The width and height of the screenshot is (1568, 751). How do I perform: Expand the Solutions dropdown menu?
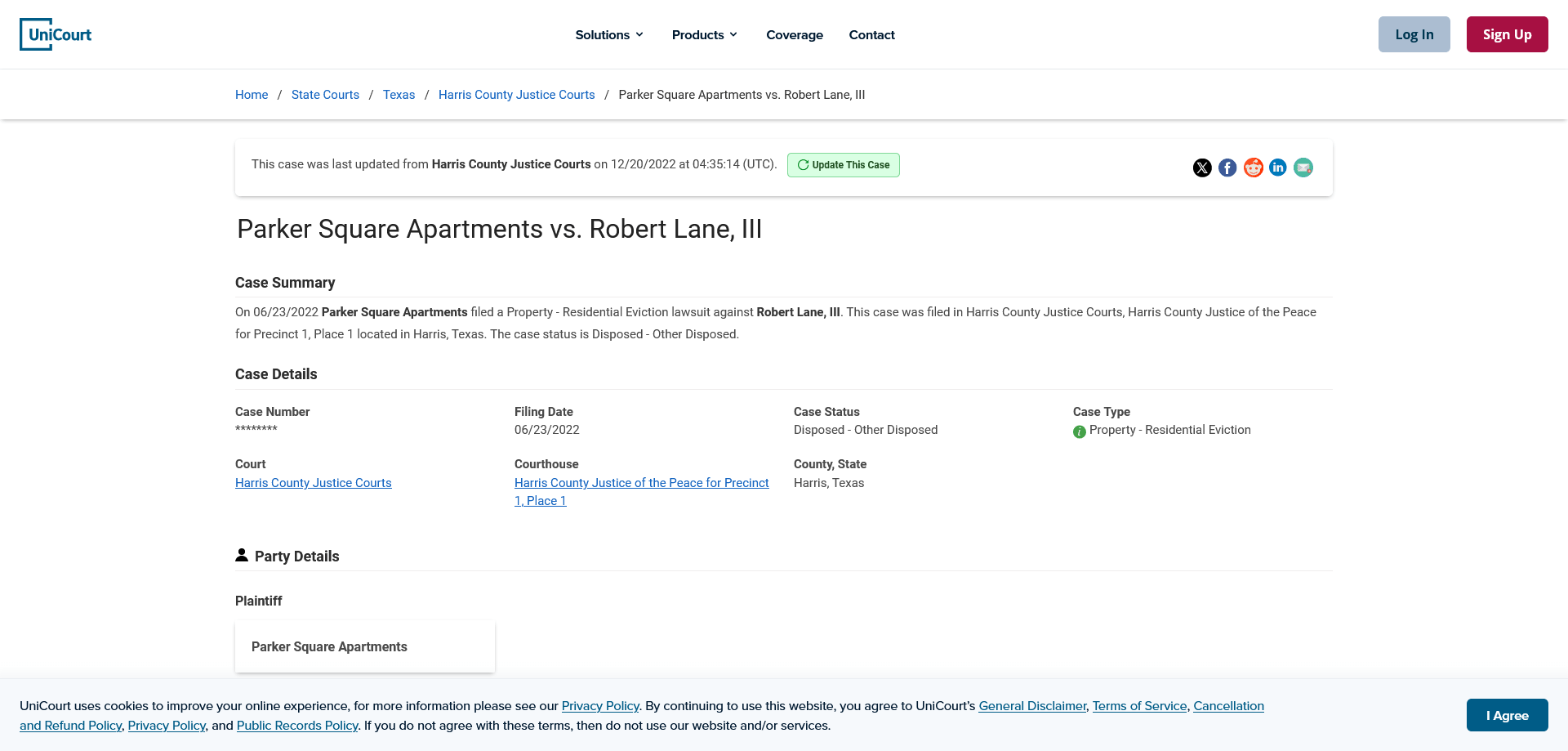[609, 34]
